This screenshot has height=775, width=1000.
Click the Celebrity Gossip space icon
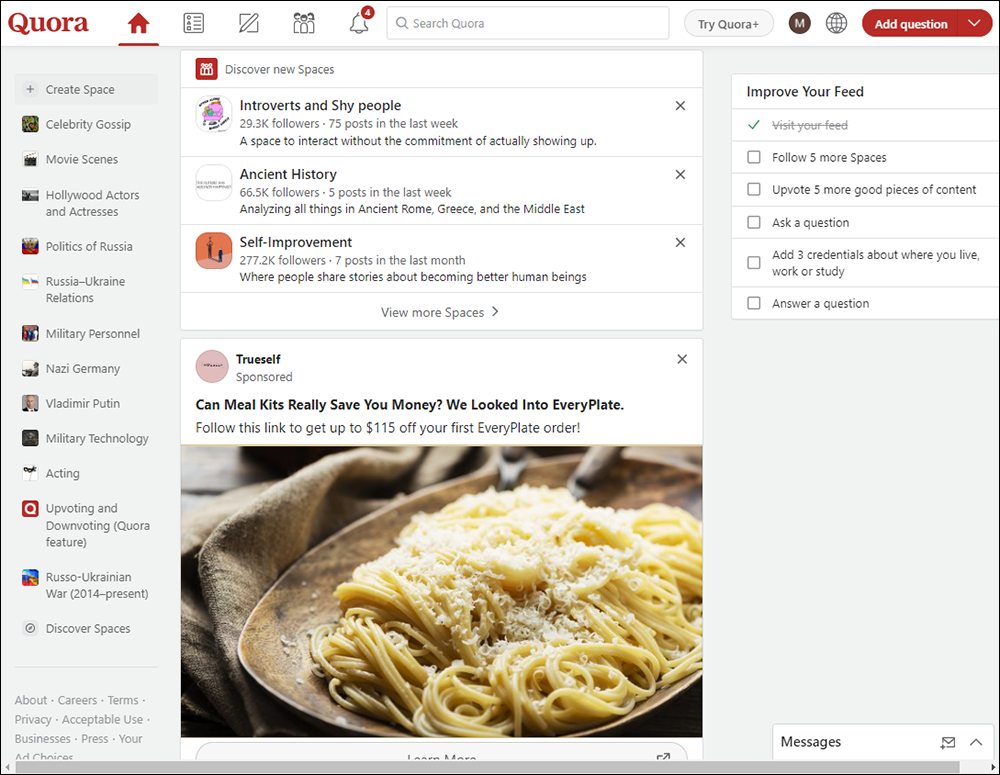pyautogui.click(x=30, y=124)
